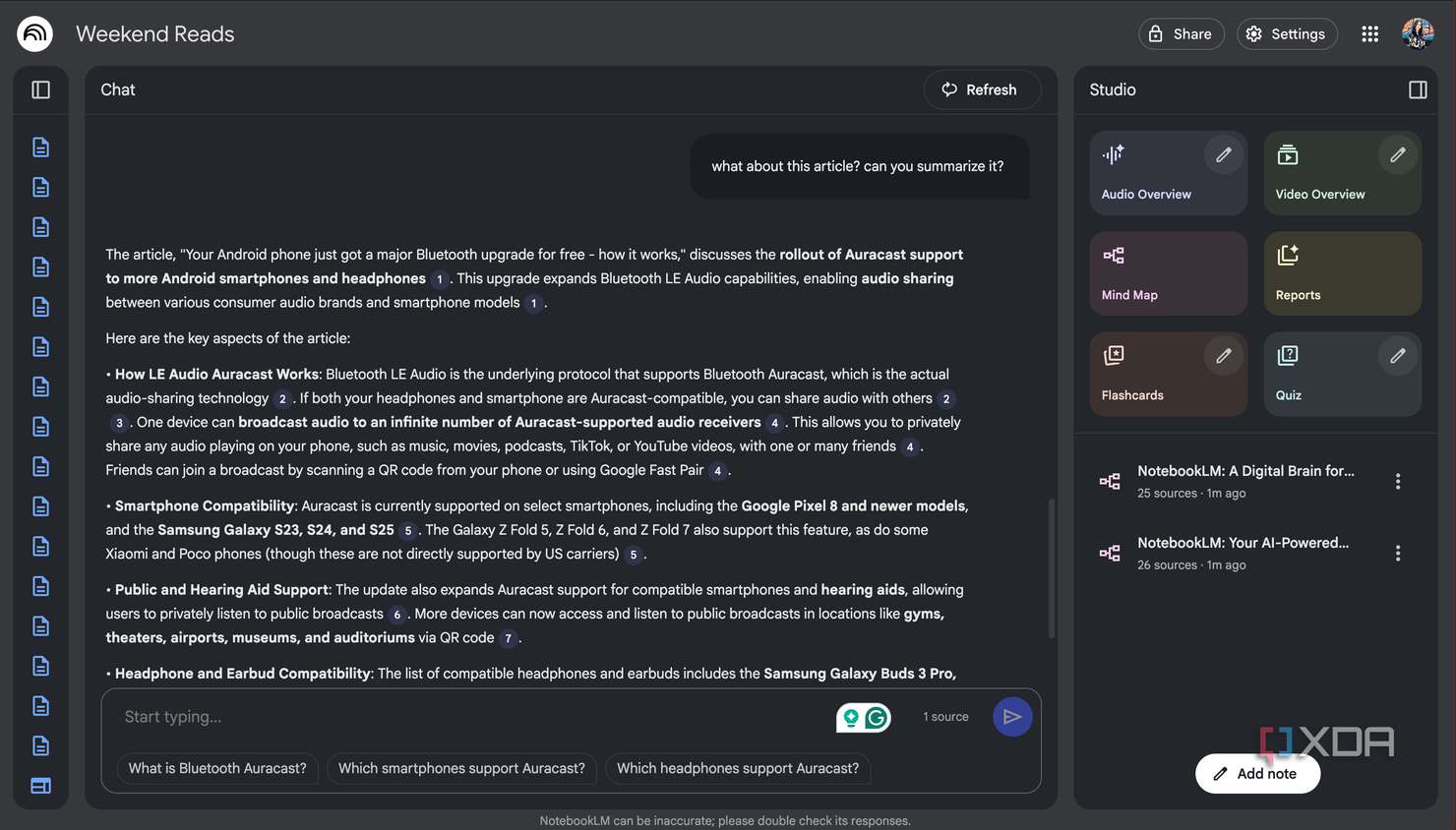Customize Video Overview via pencil icon
The height and width of the screenshot is (830, 1456).
coord(1398,154)
